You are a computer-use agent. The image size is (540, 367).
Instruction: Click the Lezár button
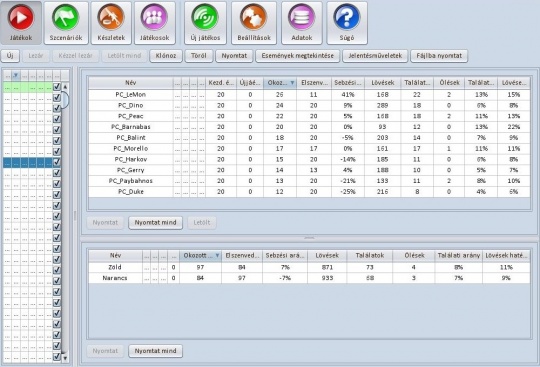click(36, 56)
